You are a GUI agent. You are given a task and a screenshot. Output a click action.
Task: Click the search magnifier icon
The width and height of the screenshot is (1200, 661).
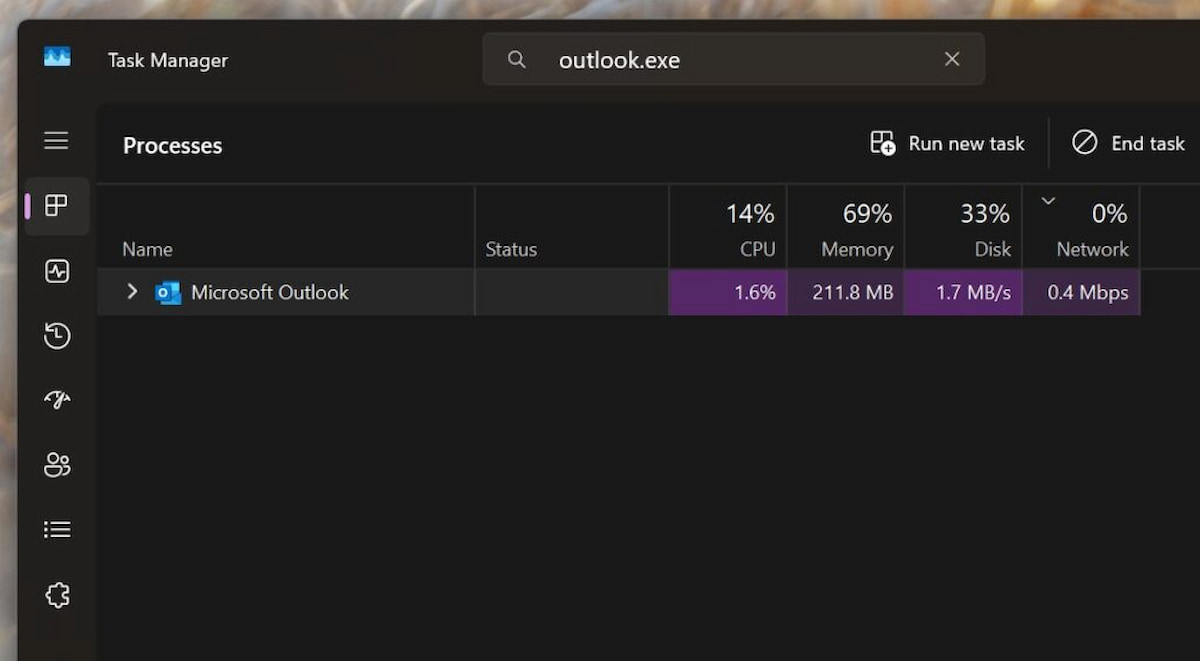point(516,60)
